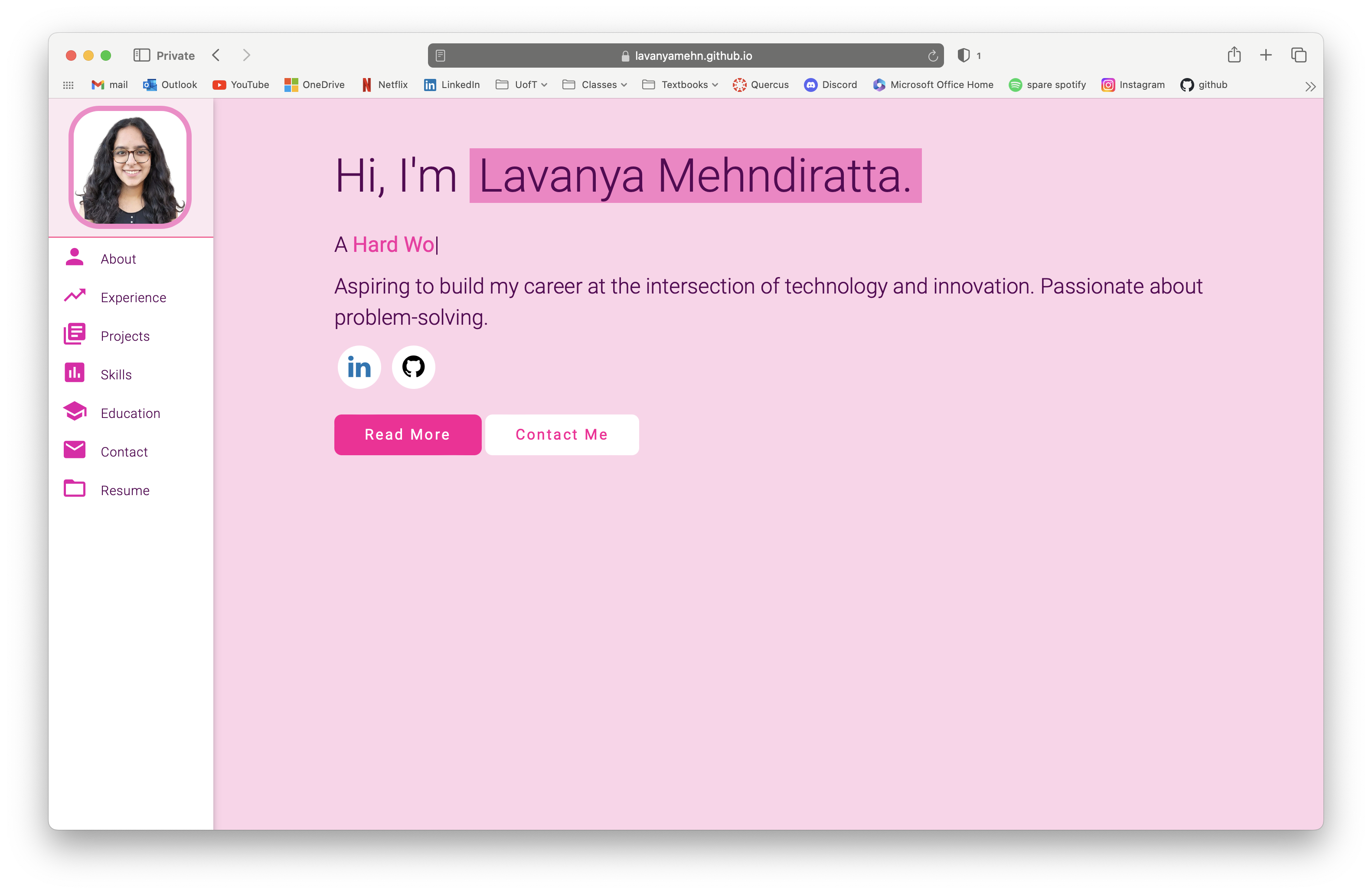The image size is (1372, 894).
Task: Open the Discord bookmark
Action: (831, 85)
